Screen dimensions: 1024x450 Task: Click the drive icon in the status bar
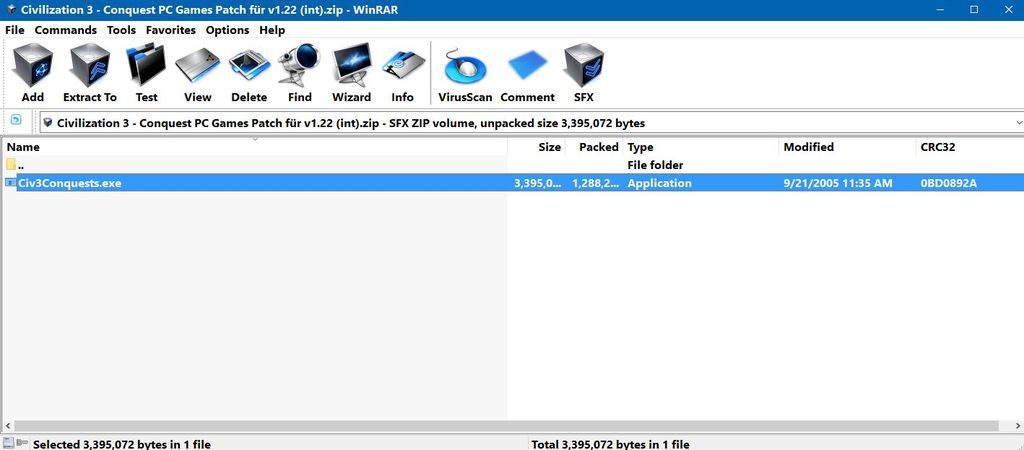[x=8, y=443]
